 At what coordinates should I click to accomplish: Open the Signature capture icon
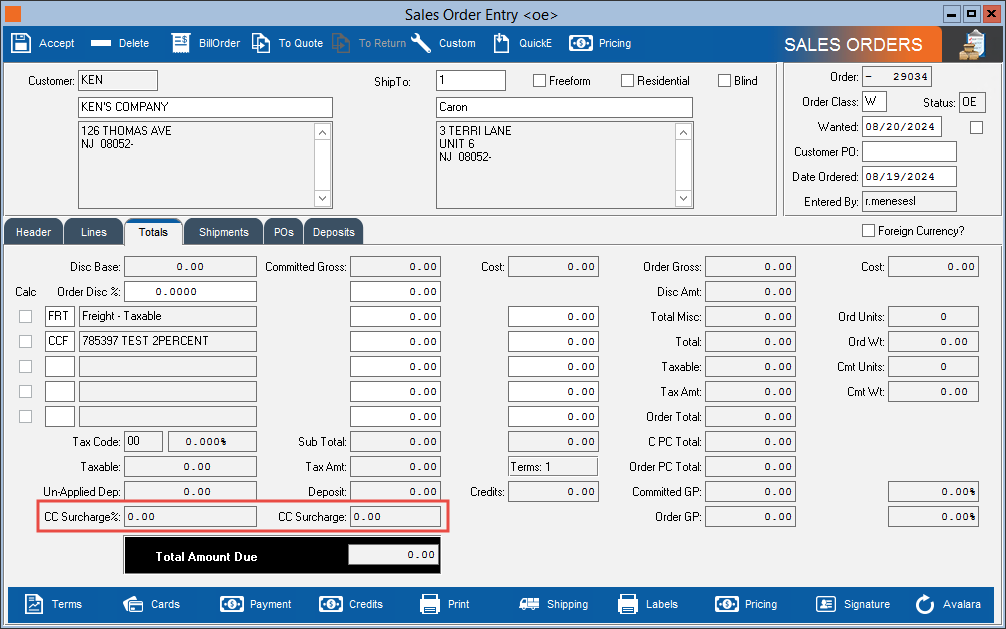click(826, 604)
